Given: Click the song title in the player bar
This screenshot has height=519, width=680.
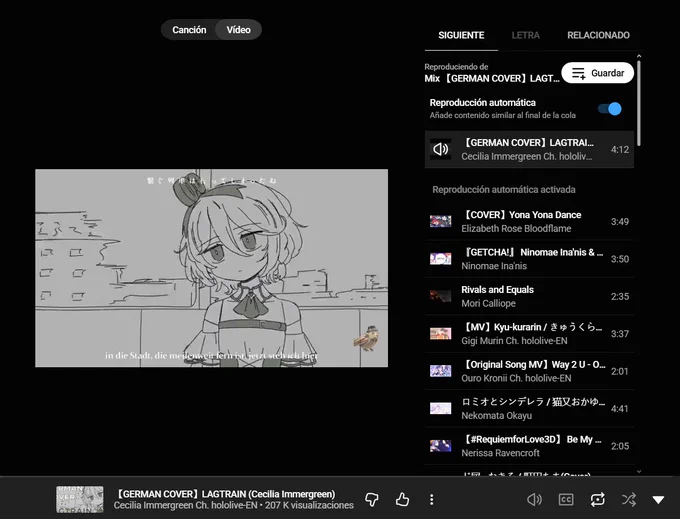Looking at the screenshot, I should click(x=225, y=494).
